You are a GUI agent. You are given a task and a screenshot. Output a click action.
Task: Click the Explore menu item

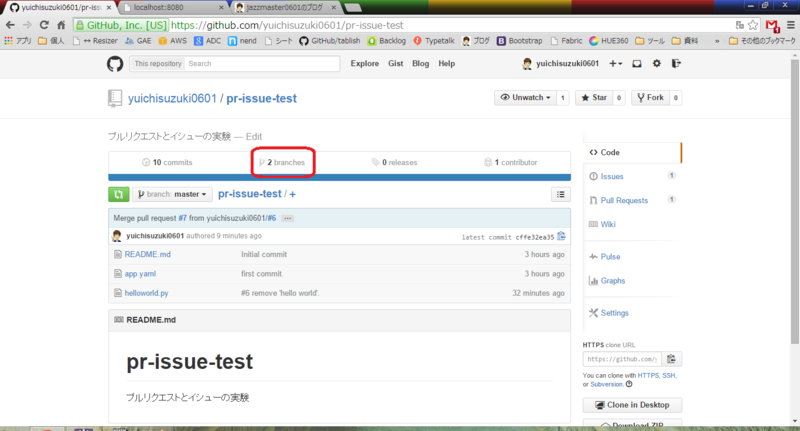(365, 64)
